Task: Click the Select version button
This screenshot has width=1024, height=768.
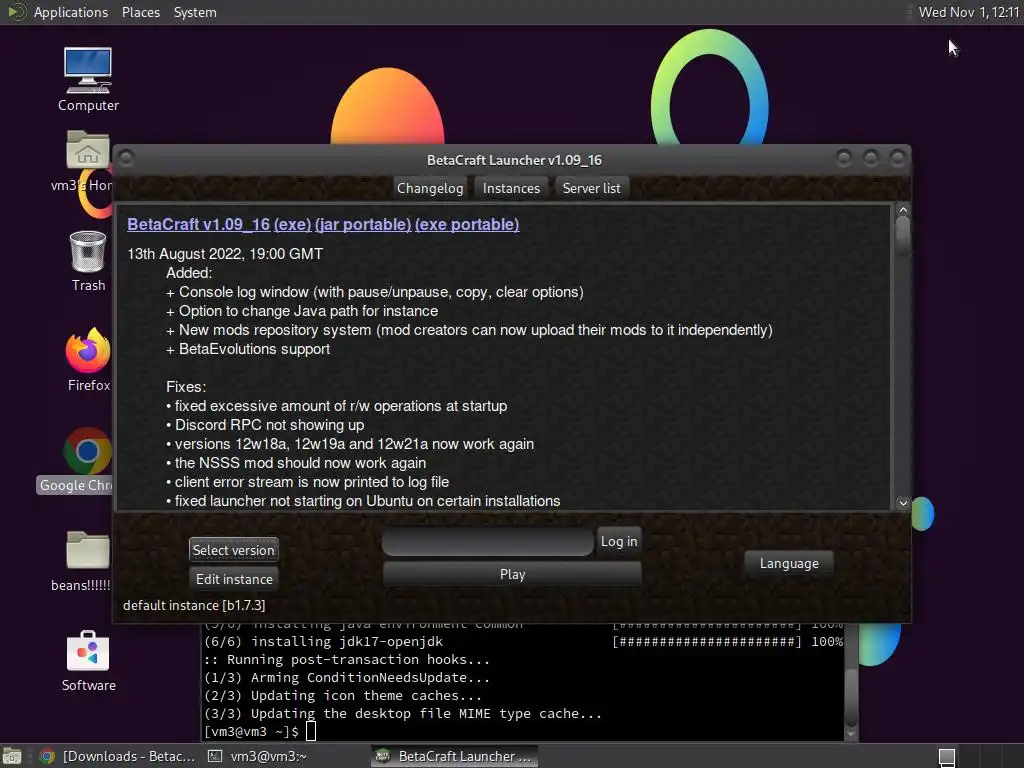Action: (234, 550)
